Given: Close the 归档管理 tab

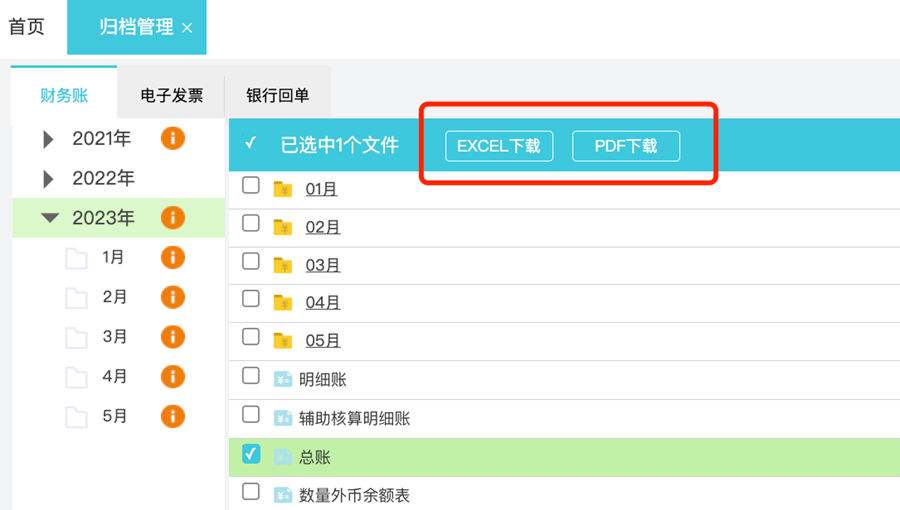Looking at the screenshot, I should point(187,28).
